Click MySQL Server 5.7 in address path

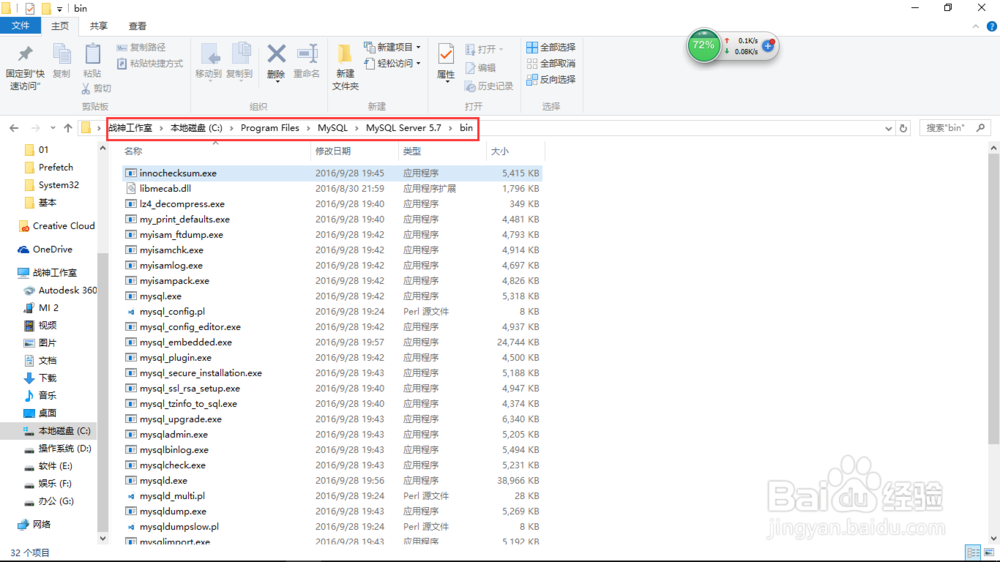coord(403,128)
